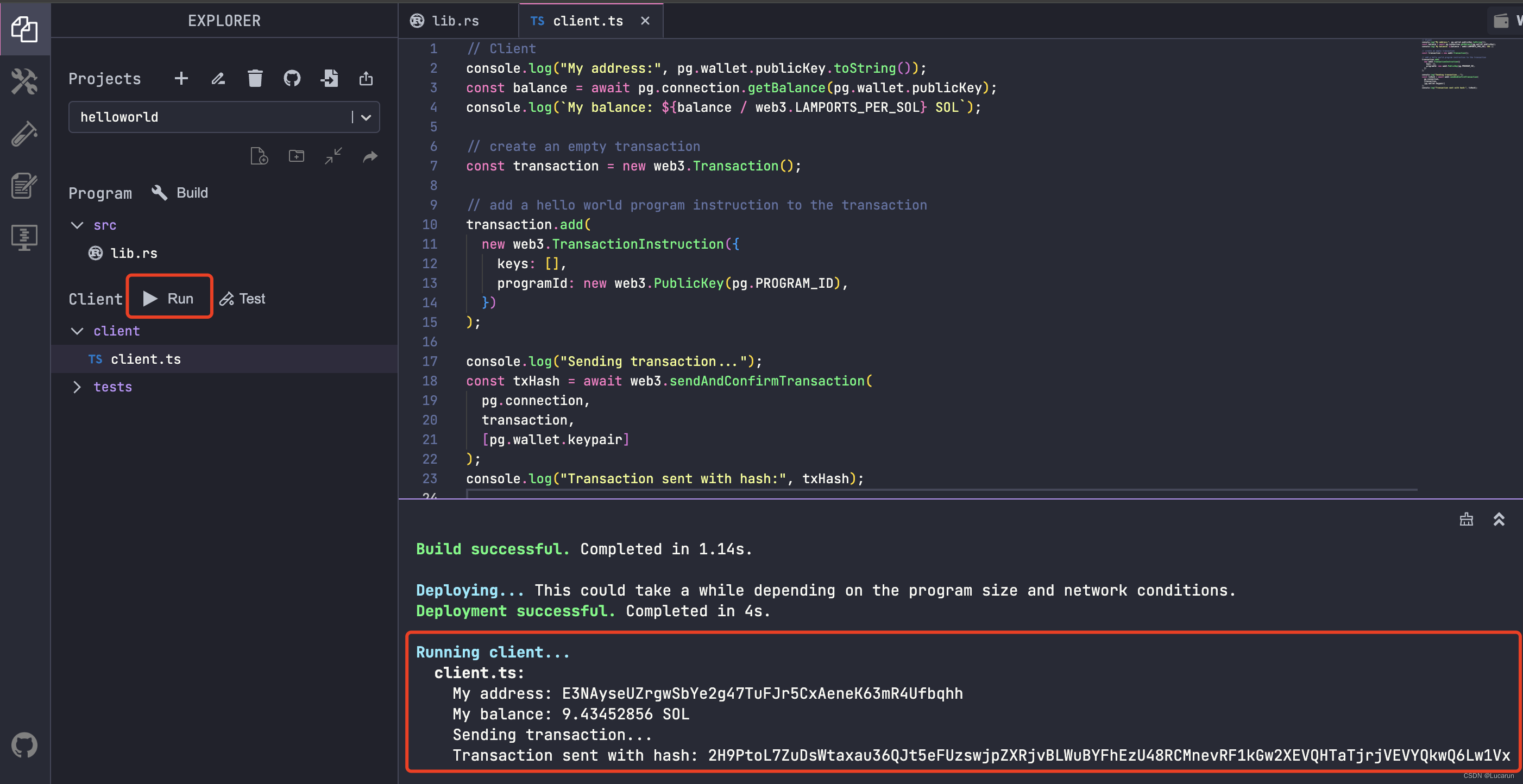Close the client.ts tab

645,21
